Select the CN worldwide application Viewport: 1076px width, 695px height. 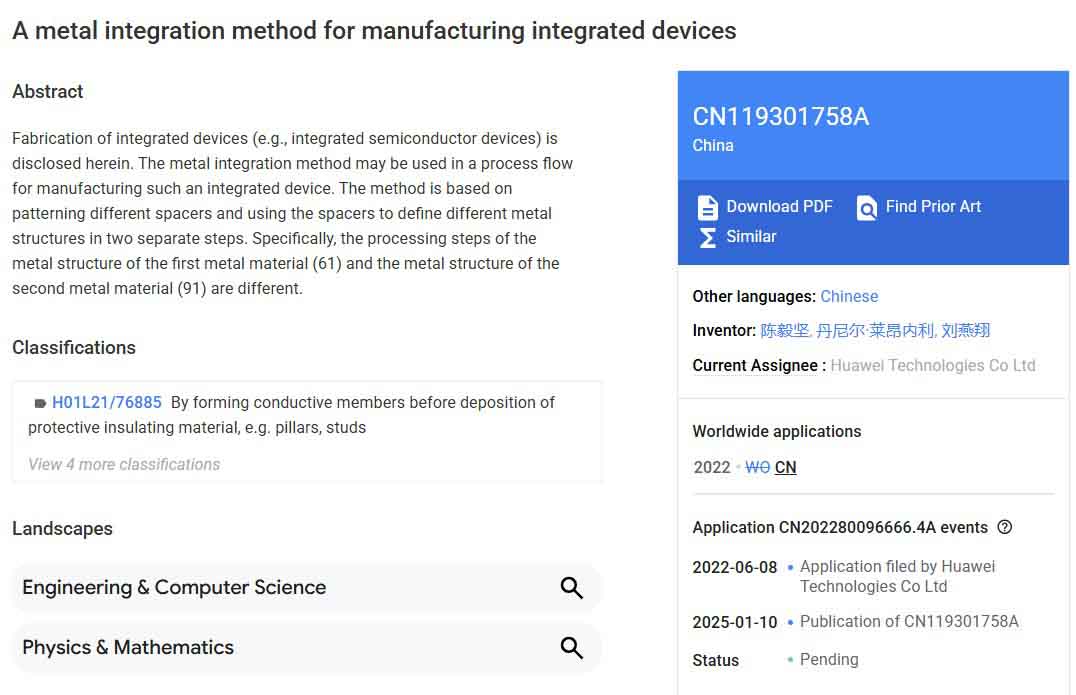point(786,467)
